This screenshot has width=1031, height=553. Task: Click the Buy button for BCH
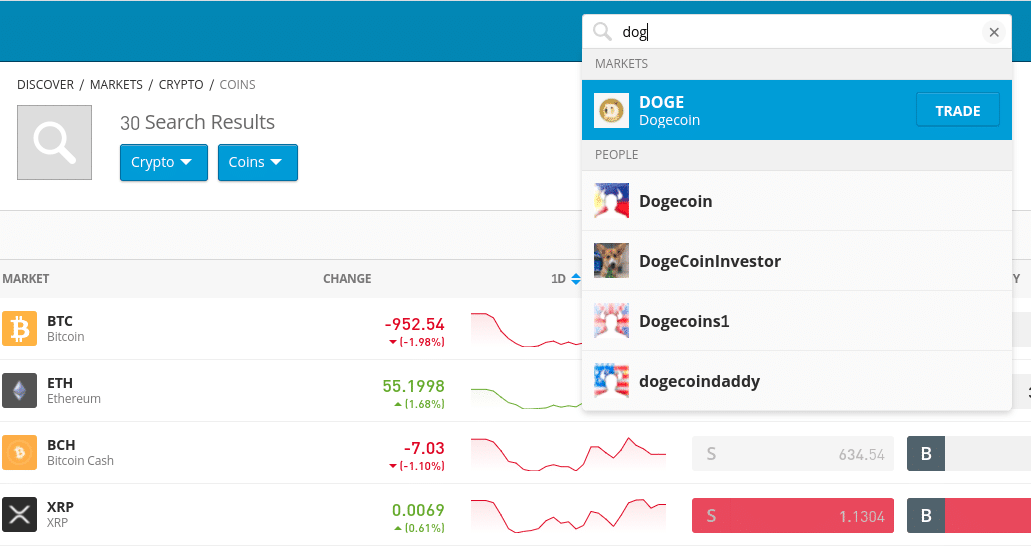tap(969, 454)
